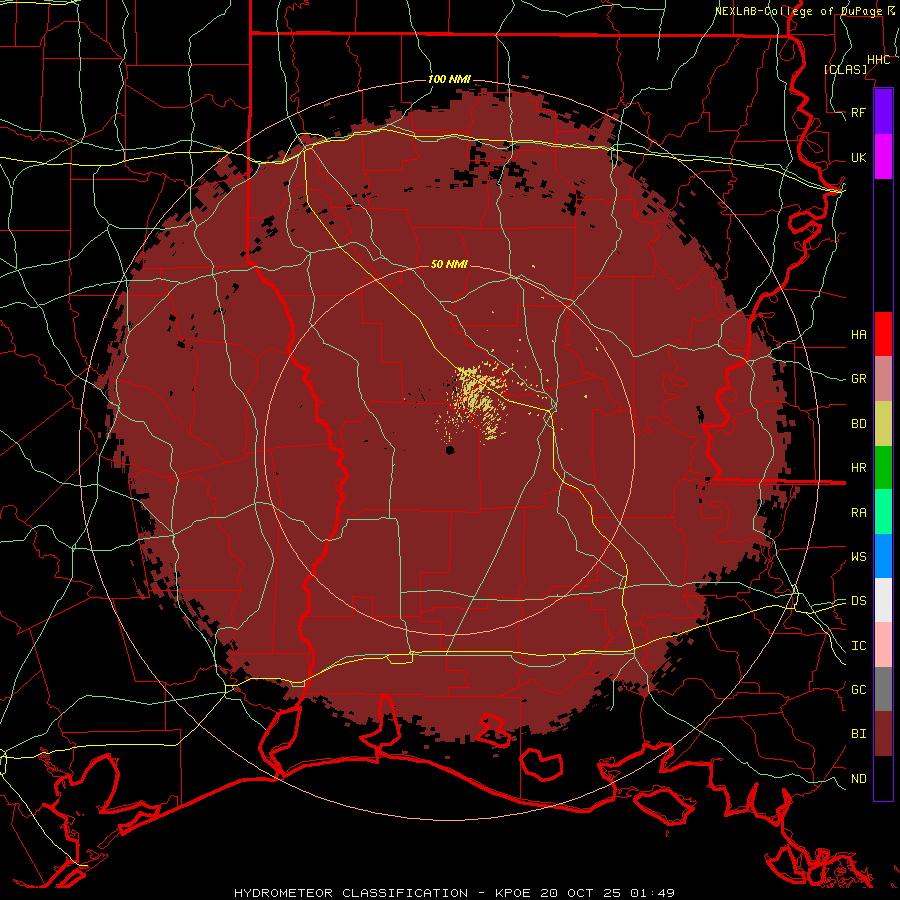Screen dimensions: 900x900
Task: Click the KPOE station identifier
Action: tap(514, 893)
